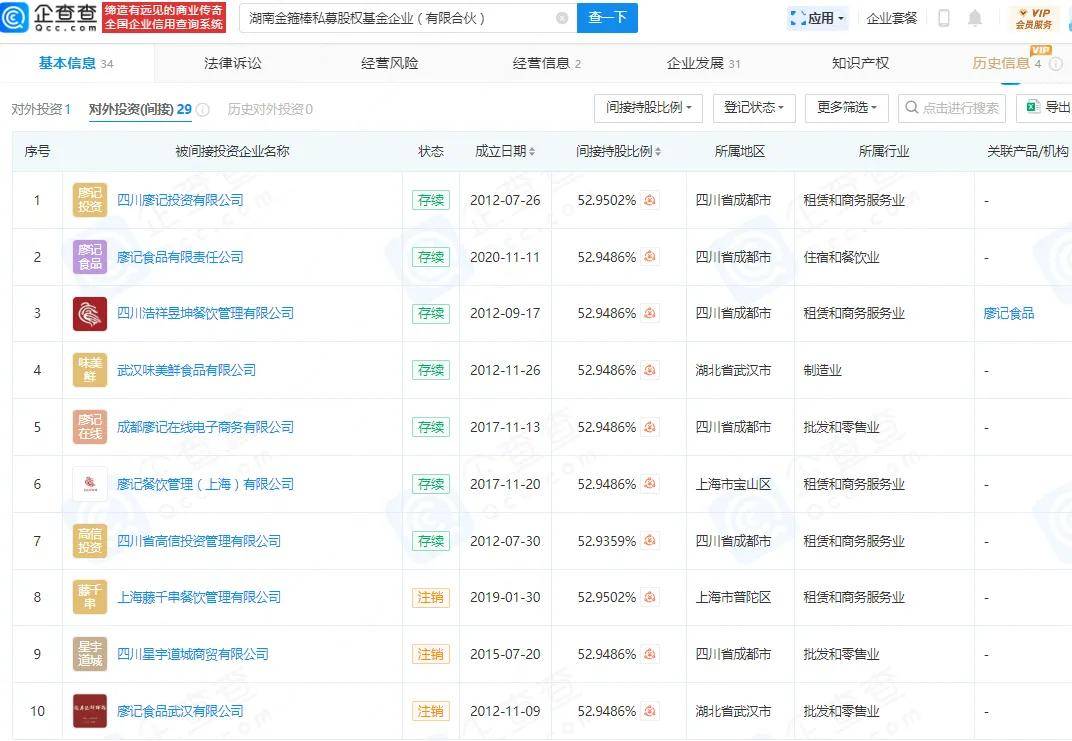Click the 存续 status tag of 四川廖记投资 row

click(431, 200)
